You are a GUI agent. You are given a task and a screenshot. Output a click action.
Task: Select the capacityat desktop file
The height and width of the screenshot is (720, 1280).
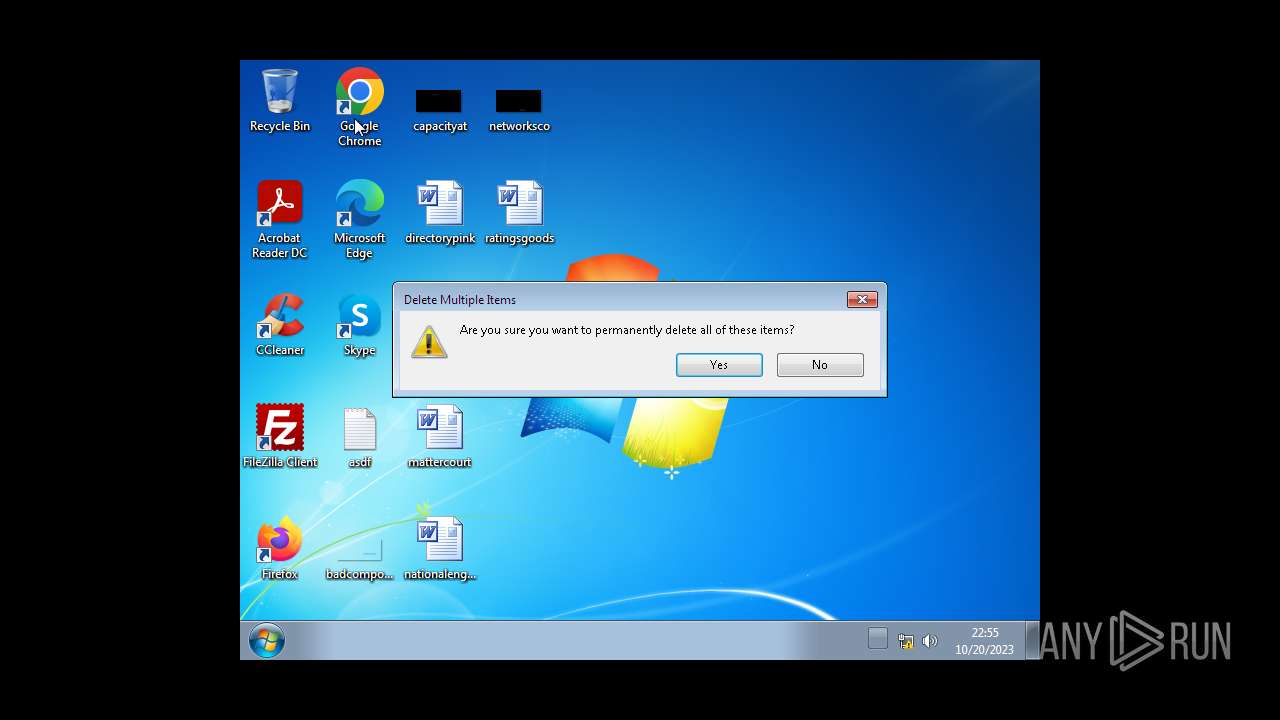tap(439, 110)
